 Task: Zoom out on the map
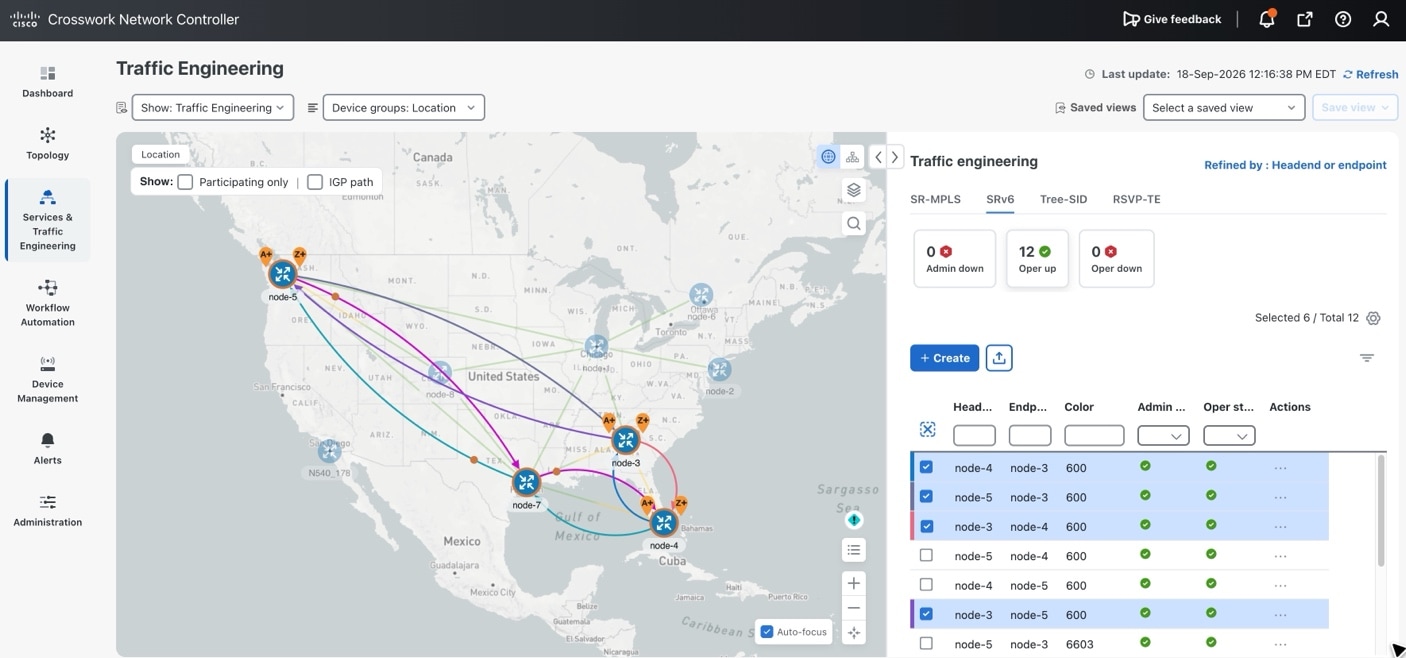(x=853, y=608)
